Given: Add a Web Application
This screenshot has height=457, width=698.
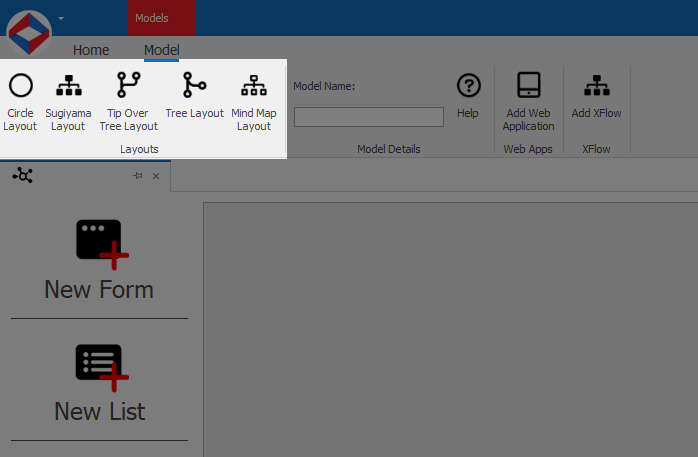Looking at the screenshot, I should (x=528, y=102).
